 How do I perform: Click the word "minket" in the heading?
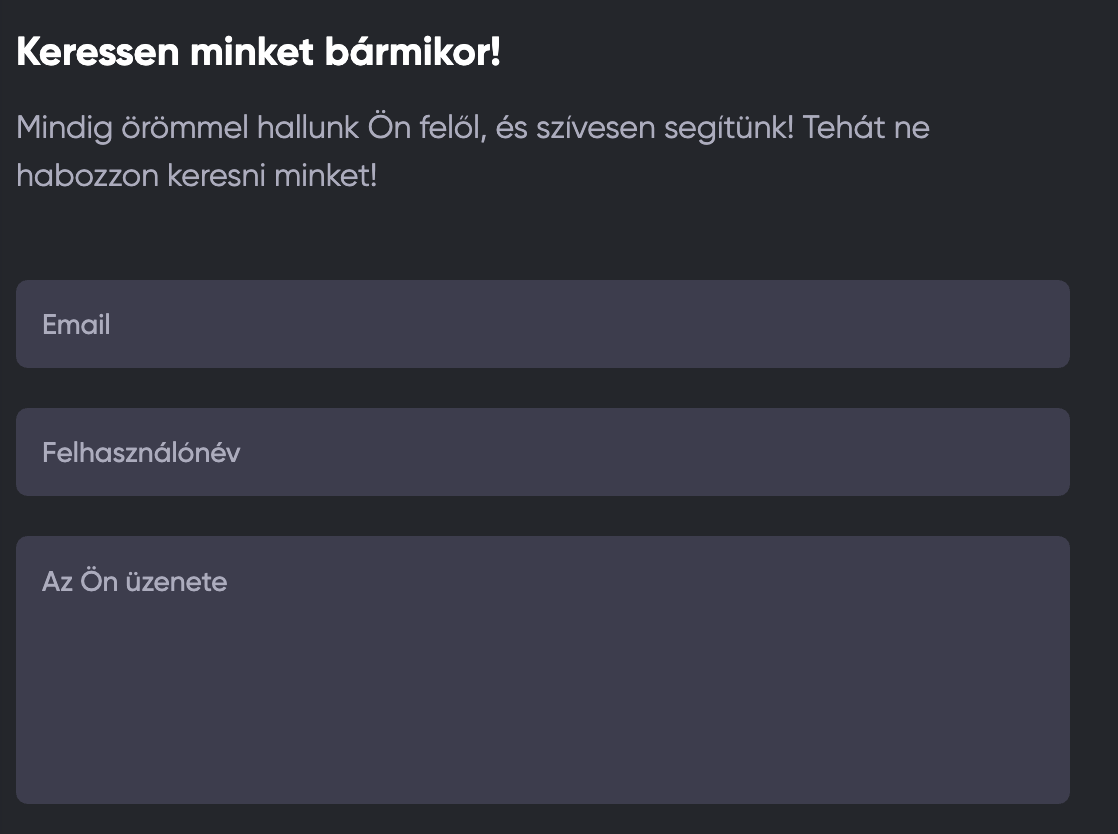click(x=251, y=52)
